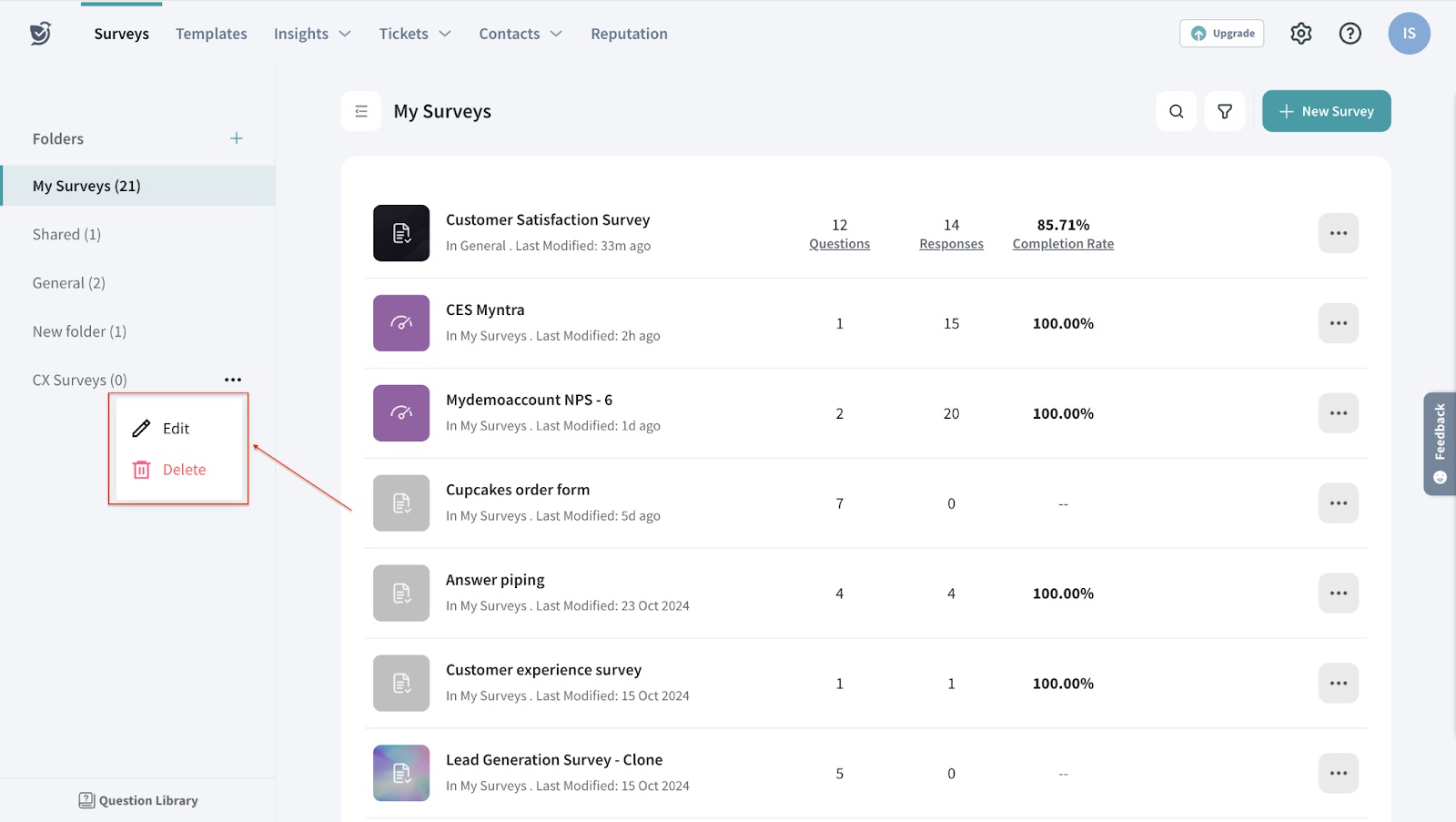This screenshot has width=1456, height=822.
Task: Click the New Survey button
Action: (x=1326, y=111)
